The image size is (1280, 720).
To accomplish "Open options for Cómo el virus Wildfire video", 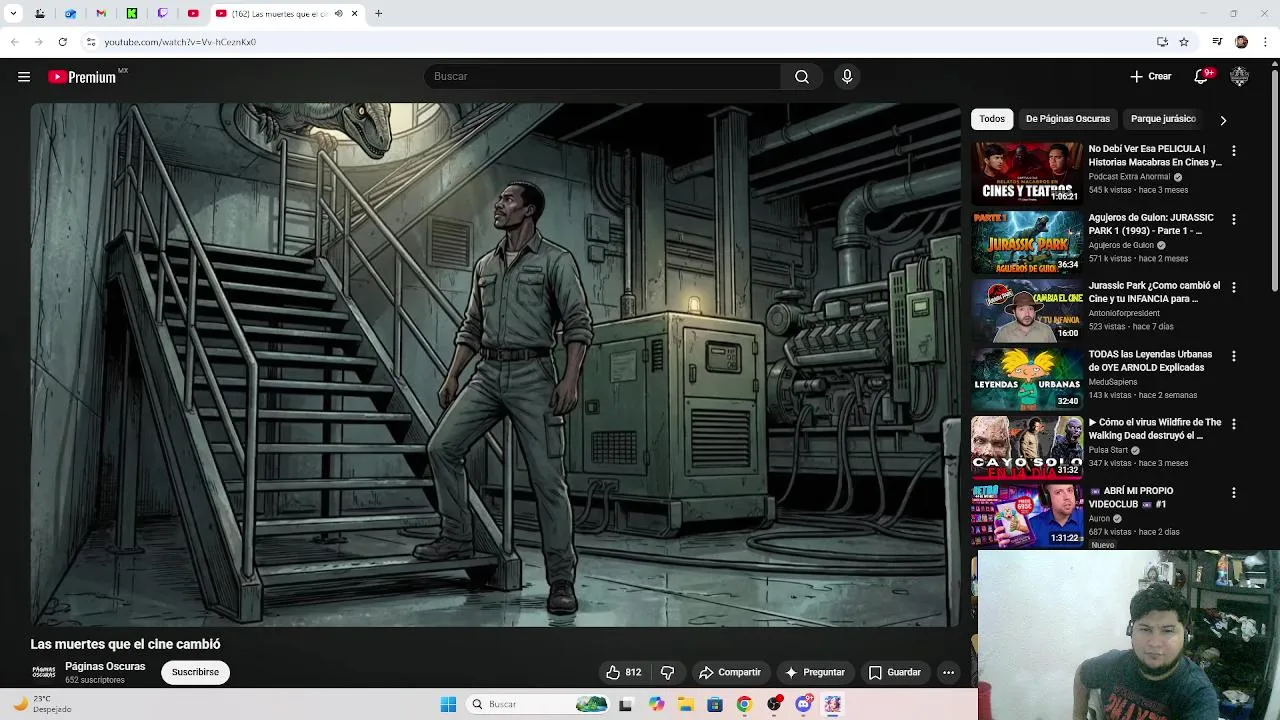I will click(1234, 424).
